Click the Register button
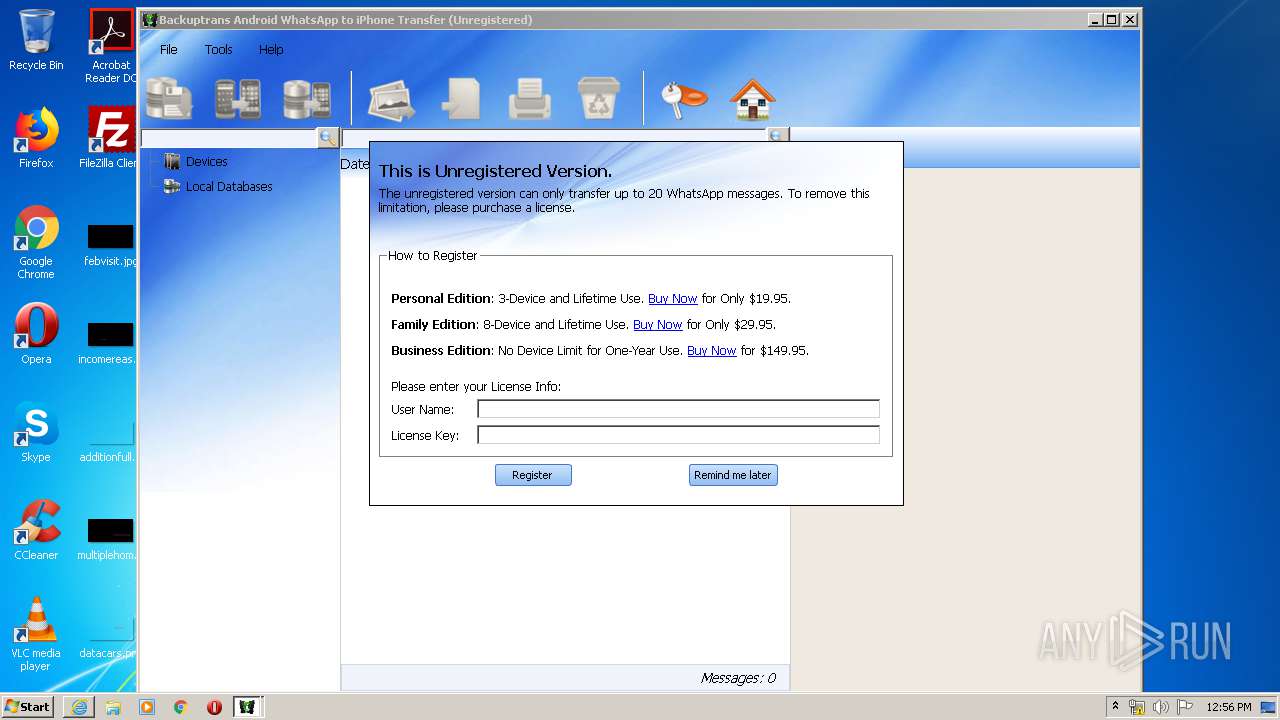This screenshot has height=720, width=1280. (533, 475)
